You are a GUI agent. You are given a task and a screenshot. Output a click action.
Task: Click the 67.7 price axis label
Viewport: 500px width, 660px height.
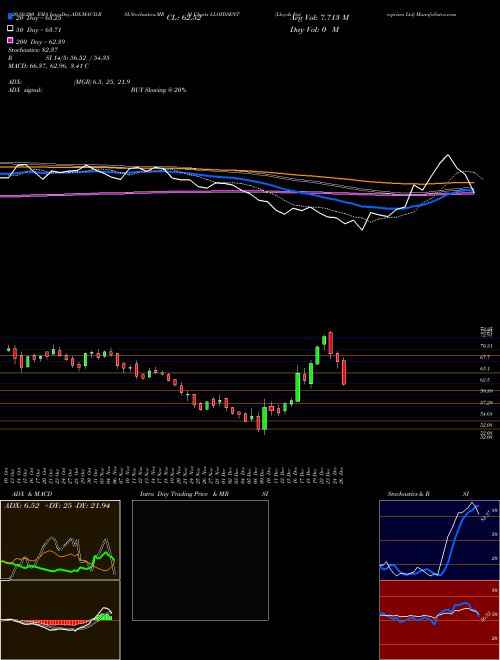pos(485,357)
